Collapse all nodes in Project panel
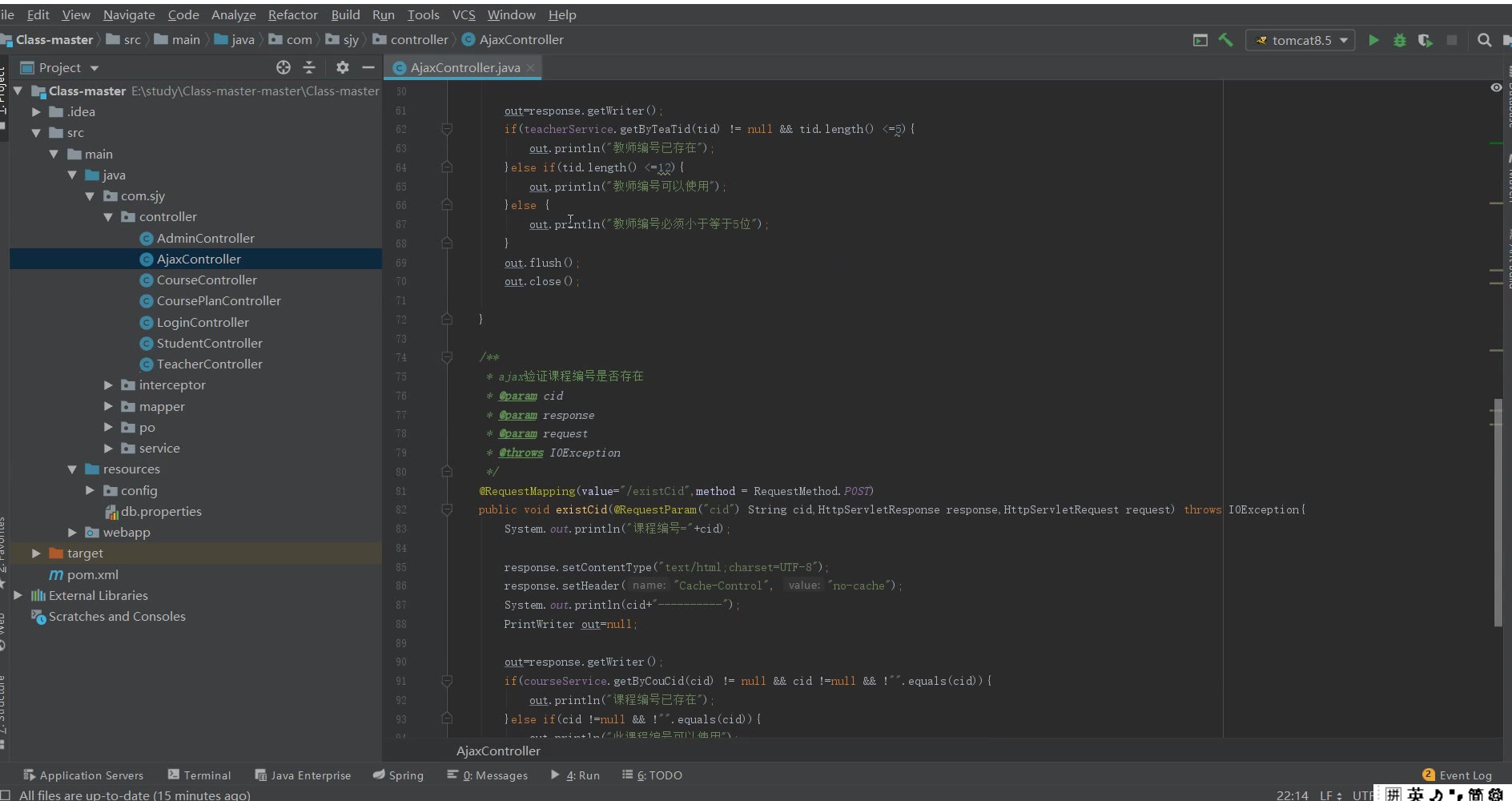The height and width of the screenshot is (801, 1512). (309, 67)
